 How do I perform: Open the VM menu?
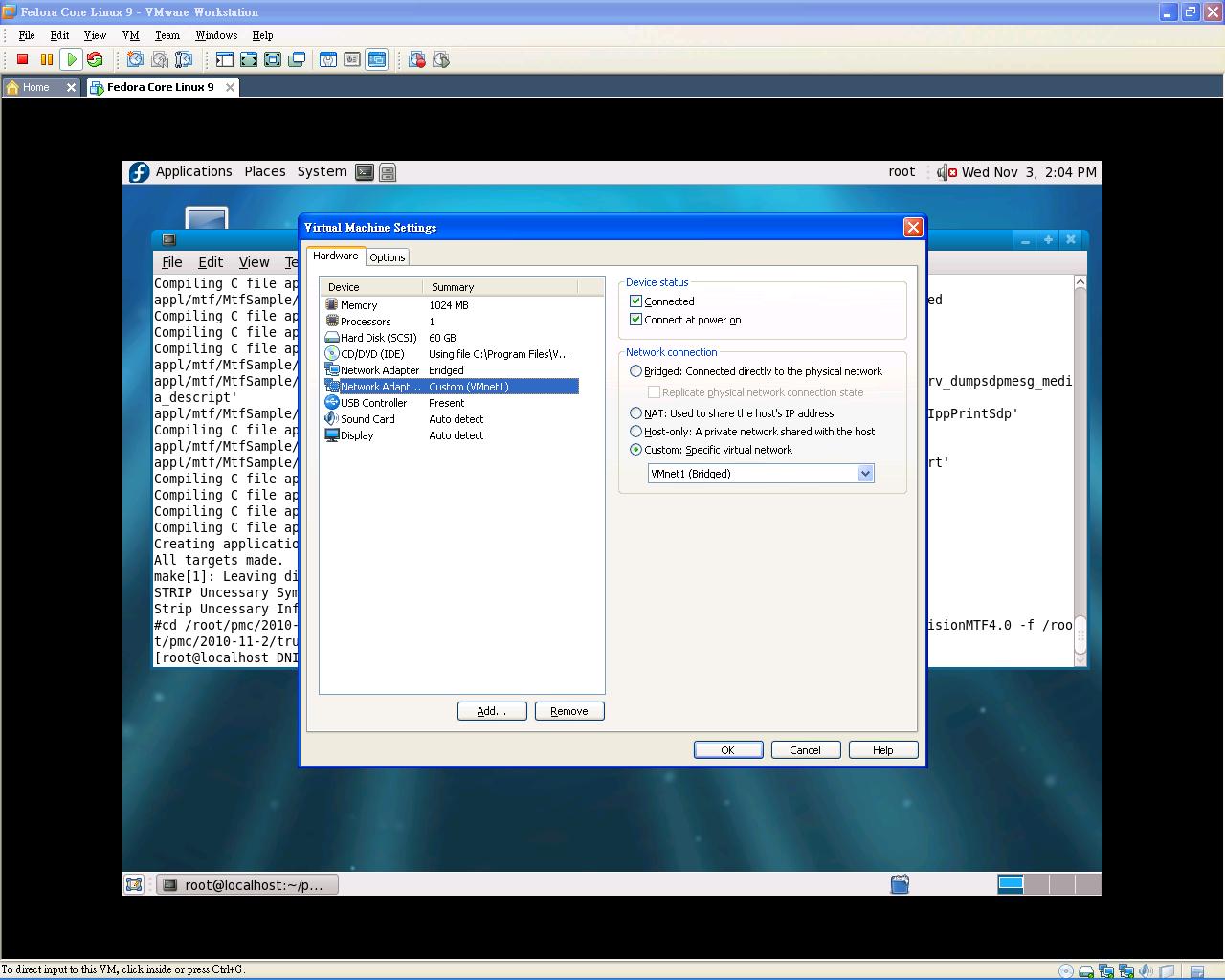coord(130,35)
